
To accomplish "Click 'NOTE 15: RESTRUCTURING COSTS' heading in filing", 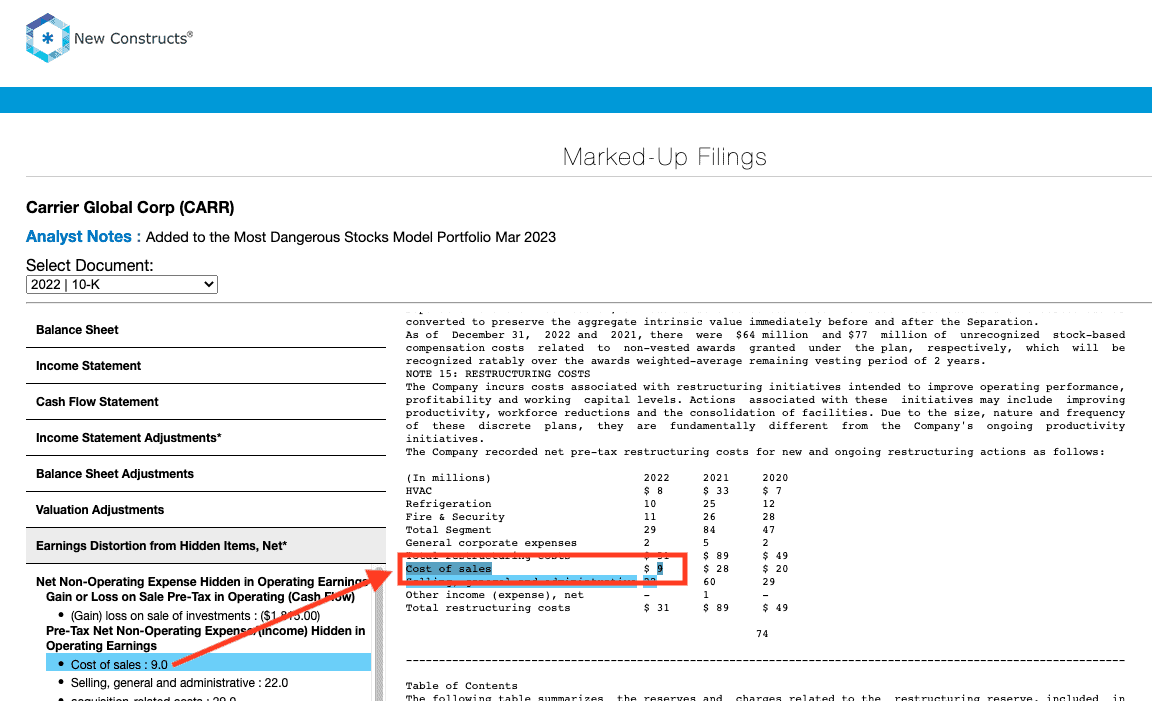I will [x=497, y=374].
